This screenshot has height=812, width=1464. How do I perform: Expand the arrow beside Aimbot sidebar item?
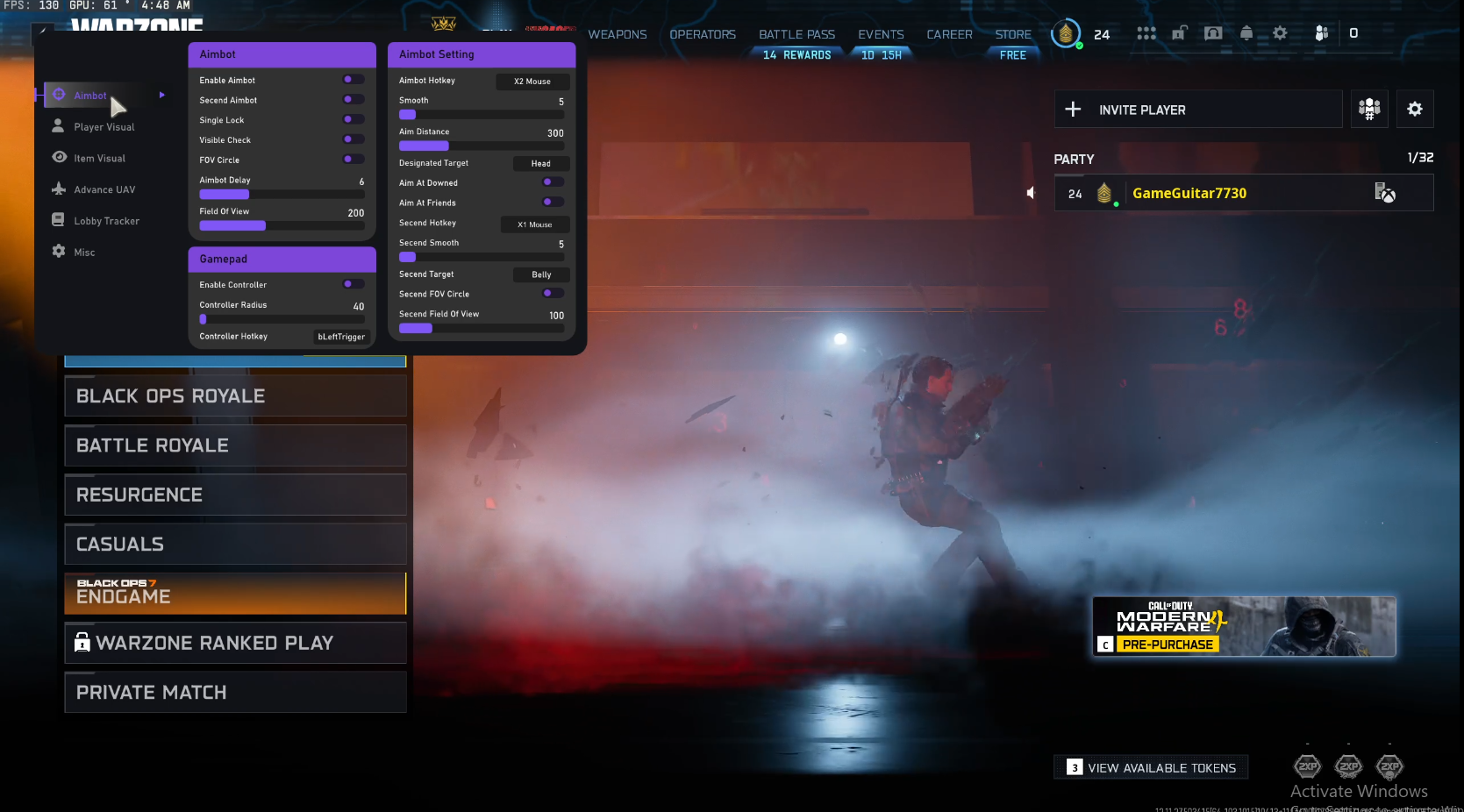(x=162, y=95)
